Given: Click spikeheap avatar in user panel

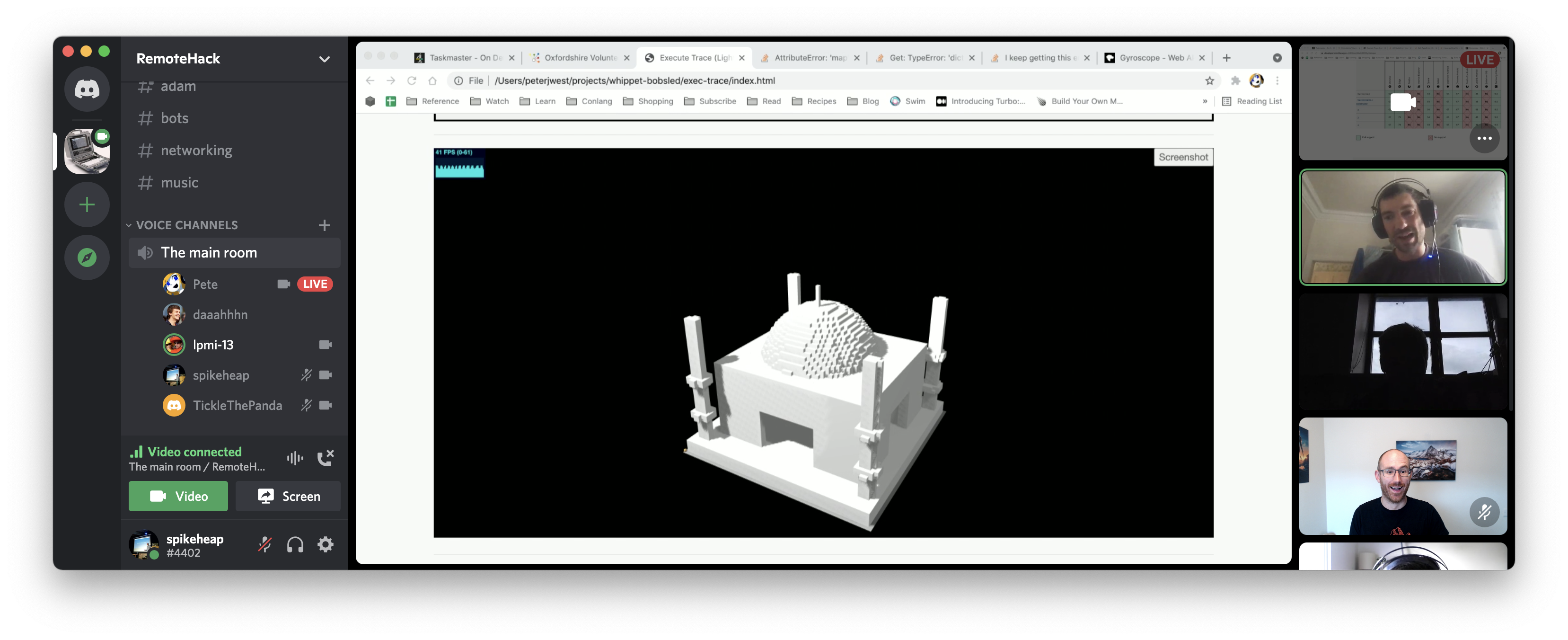Looking at the screenshot, I should (x=144, y=545).
